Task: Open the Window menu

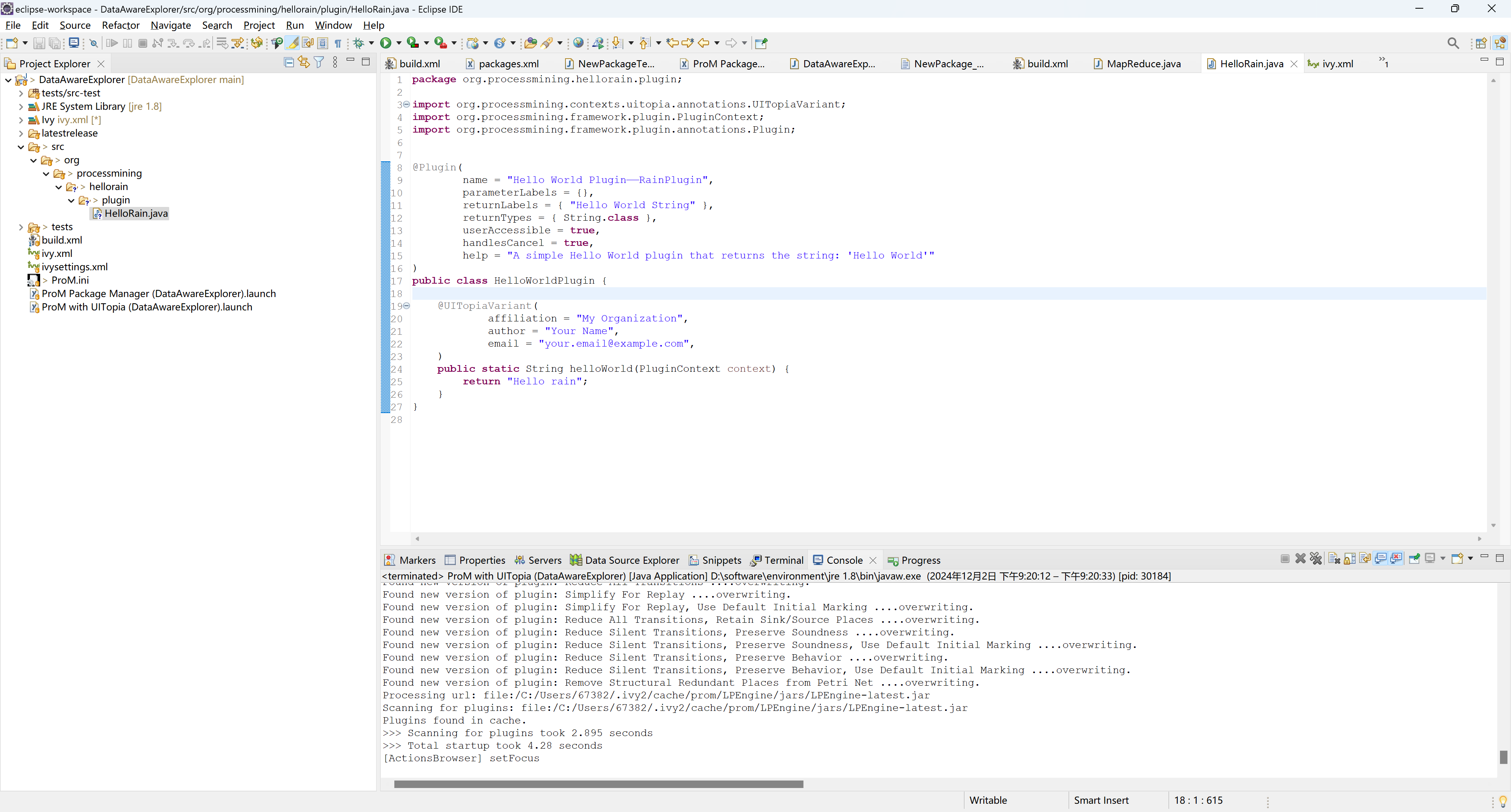Action: tap(333, 25)
